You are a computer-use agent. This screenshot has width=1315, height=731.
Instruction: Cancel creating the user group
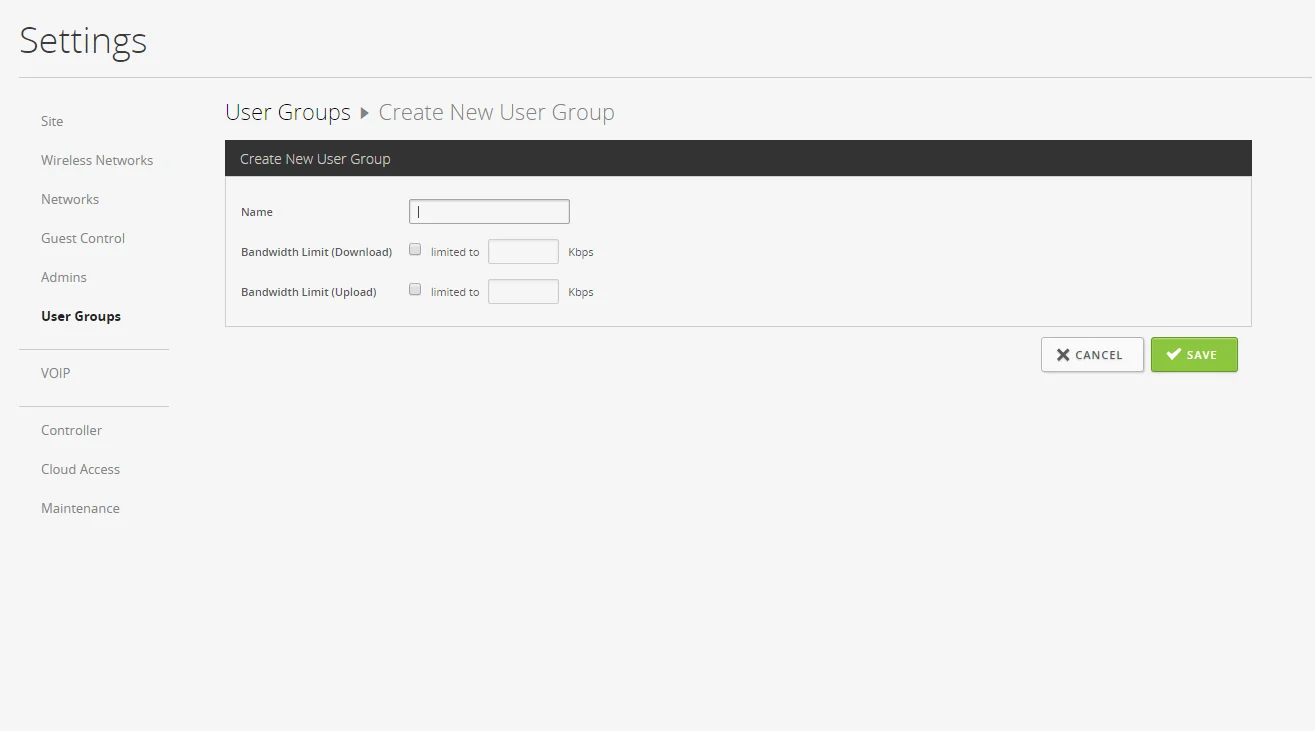click(x=1092, y=355)
